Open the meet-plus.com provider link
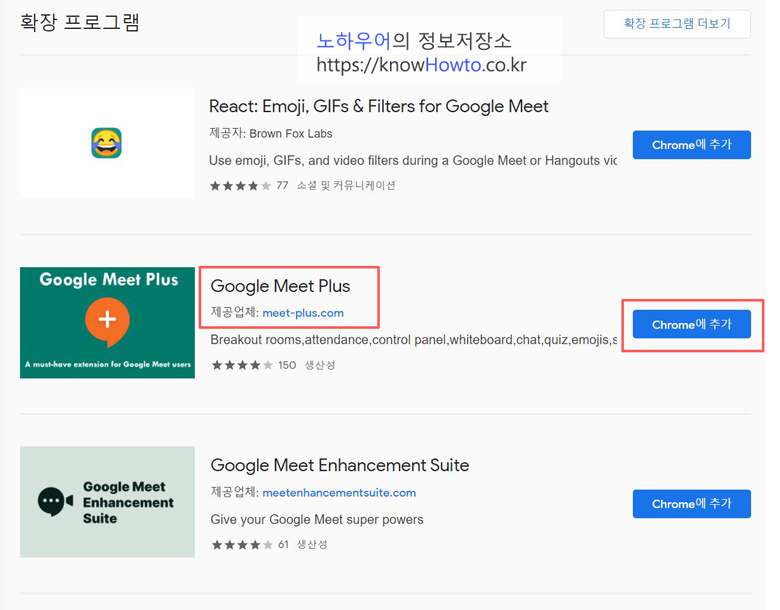This screenshot has height=610, width=780. [303, 313]
